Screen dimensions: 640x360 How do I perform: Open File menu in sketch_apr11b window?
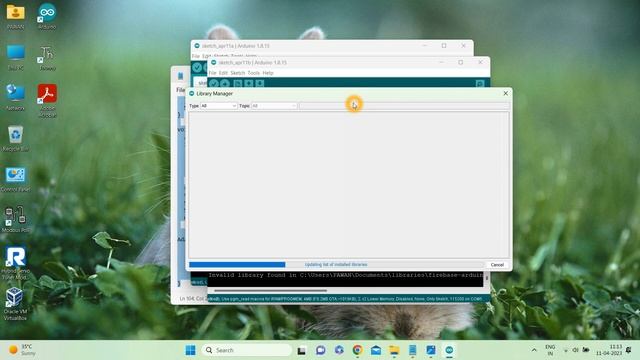212,73
